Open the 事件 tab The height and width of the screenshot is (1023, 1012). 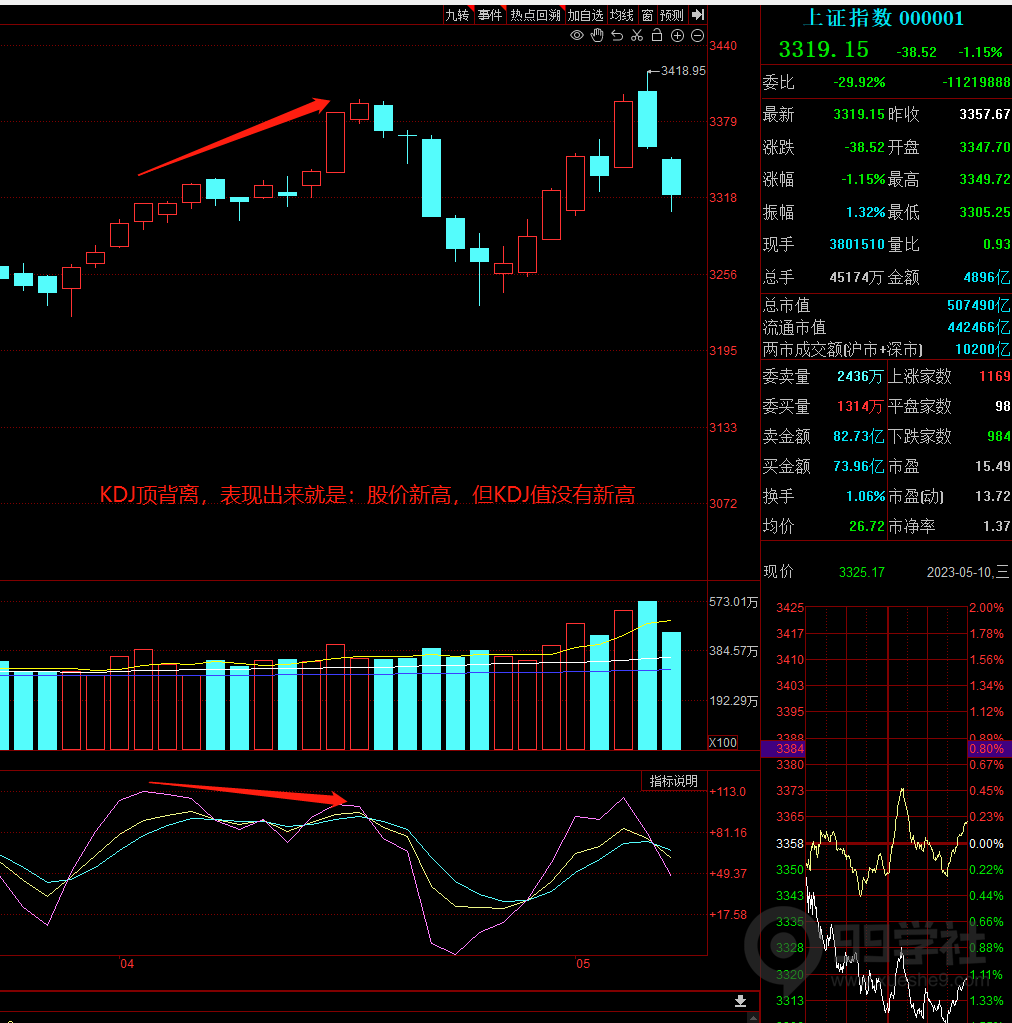click(489, 15)
